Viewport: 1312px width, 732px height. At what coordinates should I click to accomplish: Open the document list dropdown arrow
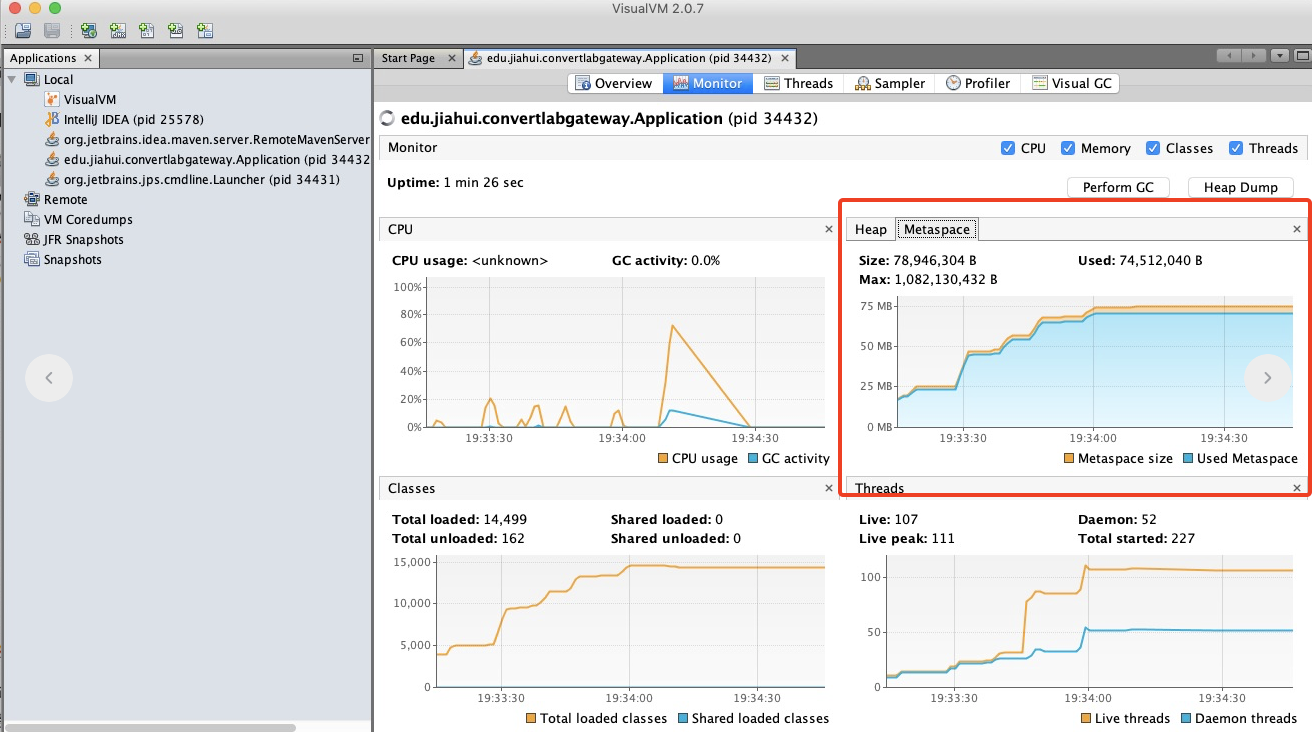[x=1278, y=56]
